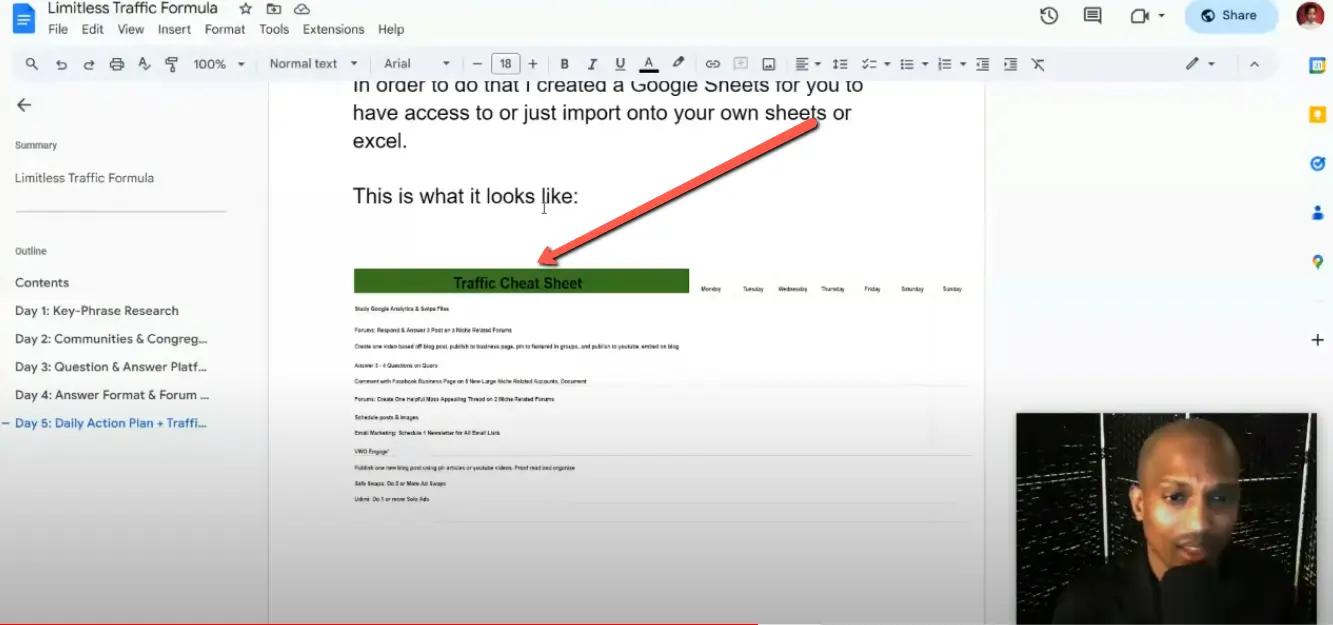This screenshot has height=625, width=1333.
Task: Open the 100% zoom dropdown
Action: click(x=218, y=64)
